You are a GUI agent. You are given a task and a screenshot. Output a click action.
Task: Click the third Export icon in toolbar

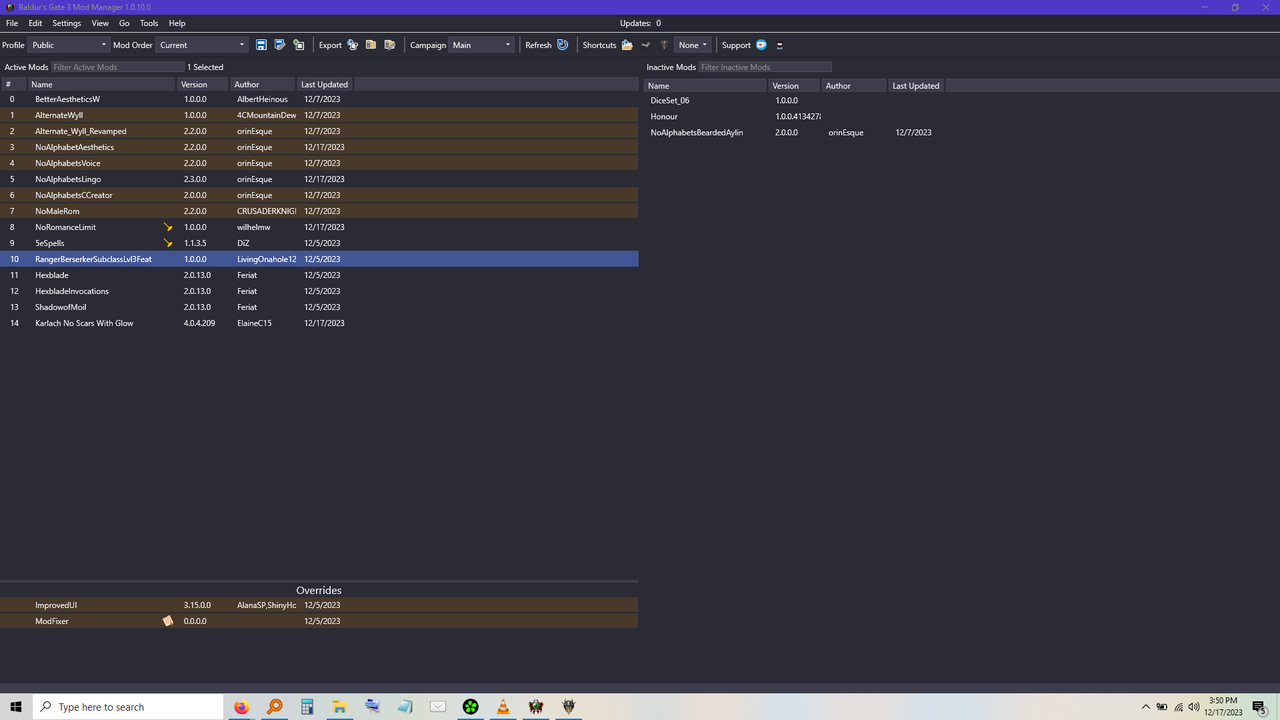(x=390, y=45)
